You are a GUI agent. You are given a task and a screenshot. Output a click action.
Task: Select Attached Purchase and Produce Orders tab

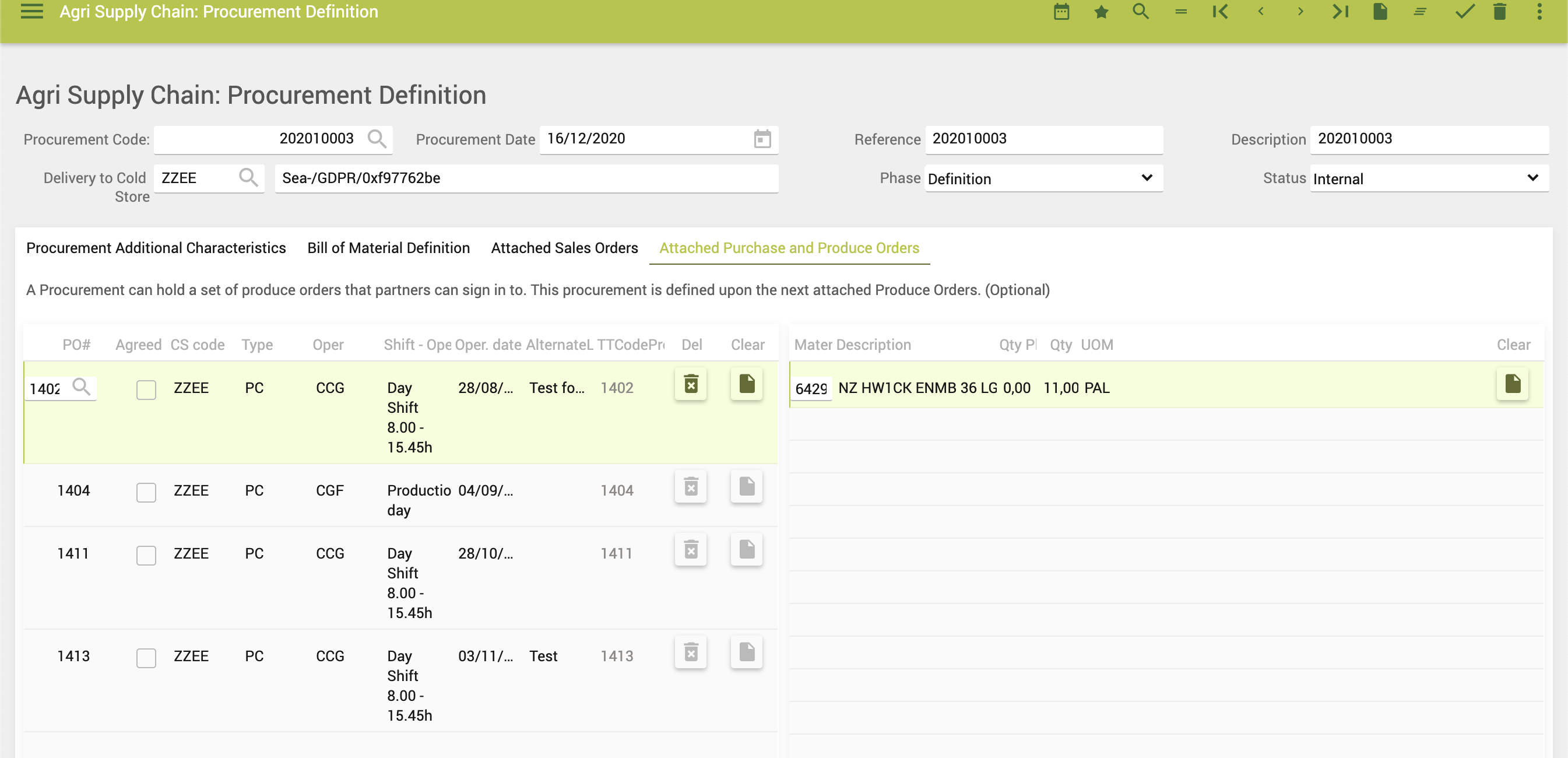[789, 248]
